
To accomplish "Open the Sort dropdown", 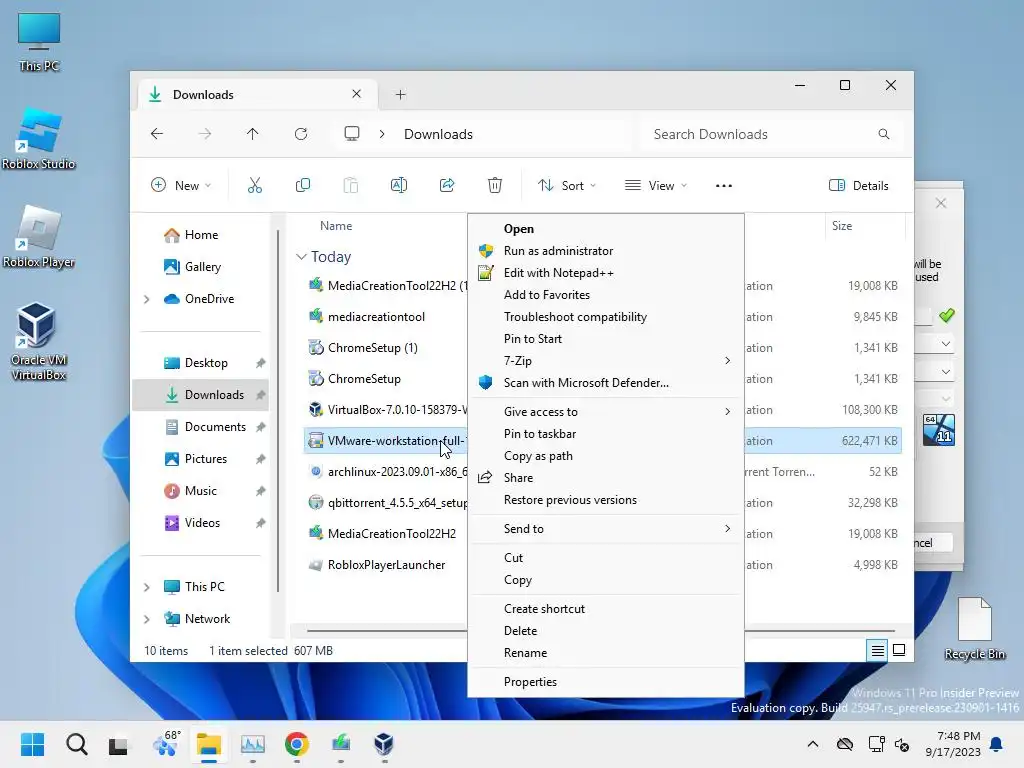I will pyautogui.click(x=566, y=185).
